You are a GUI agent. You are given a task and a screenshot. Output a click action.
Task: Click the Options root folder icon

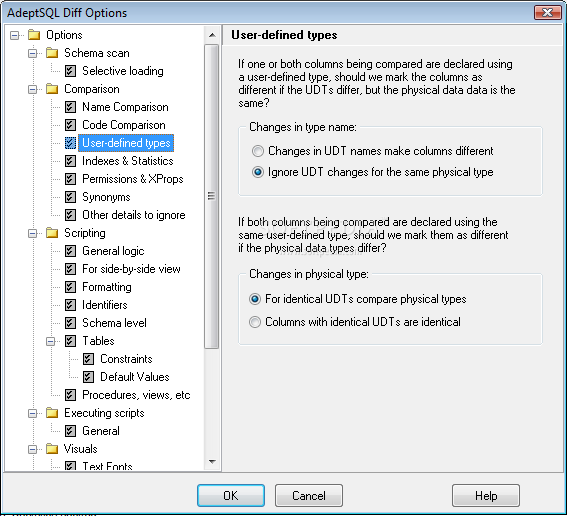click(34, 35)
